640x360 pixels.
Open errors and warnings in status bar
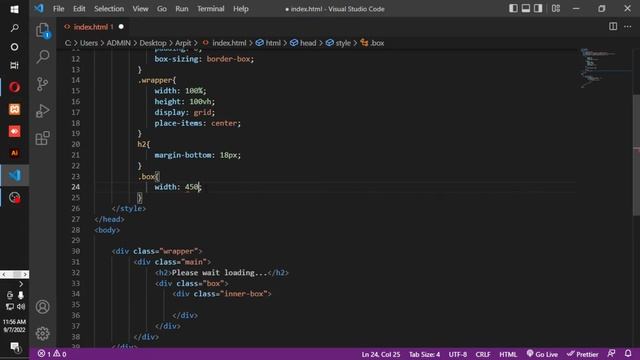[52, 354]
